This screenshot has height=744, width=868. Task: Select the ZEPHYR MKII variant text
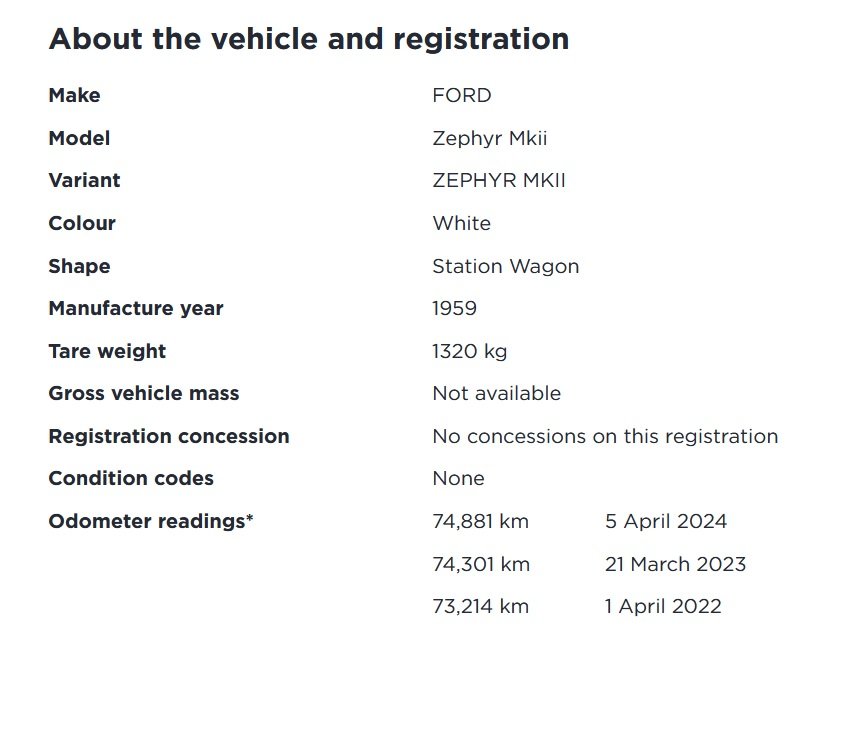(499, 180)
